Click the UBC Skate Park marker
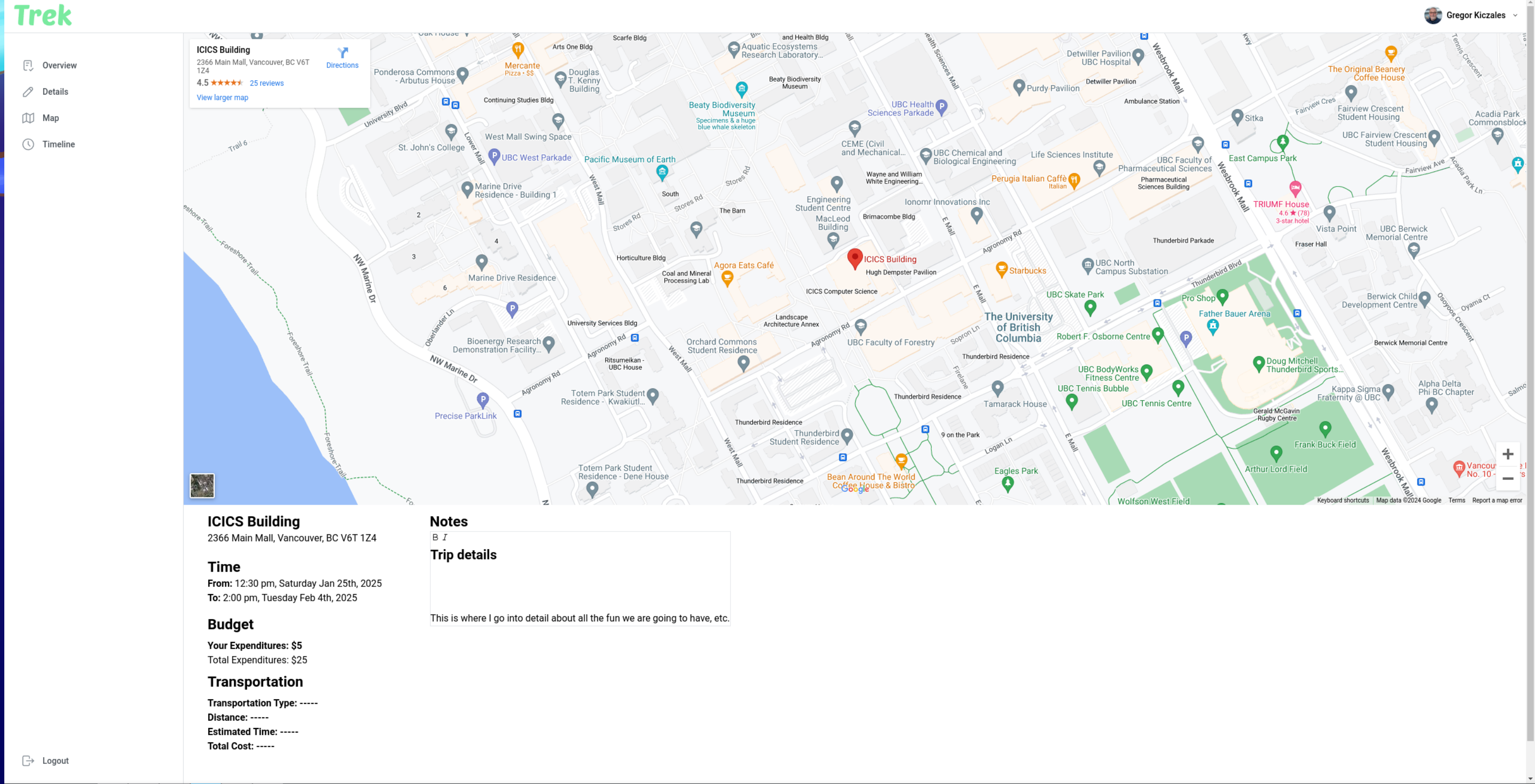The width and height of the screenshot is (1535, 784). point(1091,308)
